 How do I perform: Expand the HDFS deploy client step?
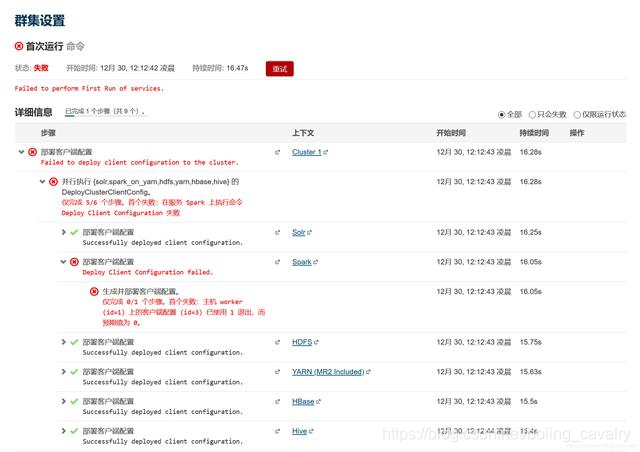[x=63, y=342]
